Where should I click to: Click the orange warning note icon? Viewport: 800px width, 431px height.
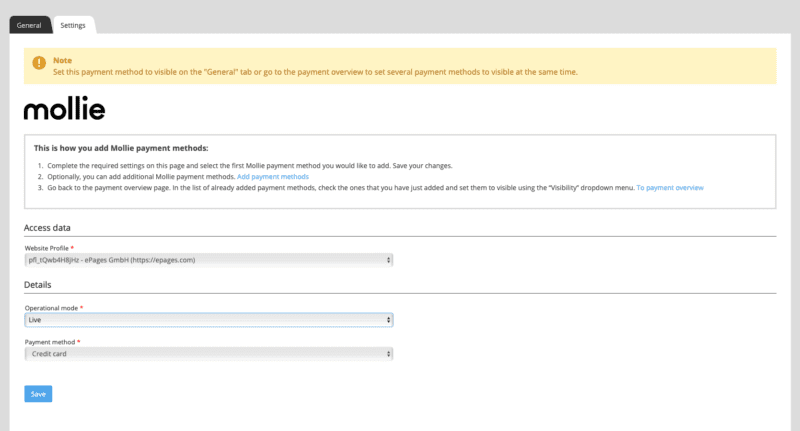(x=39, y=63)
